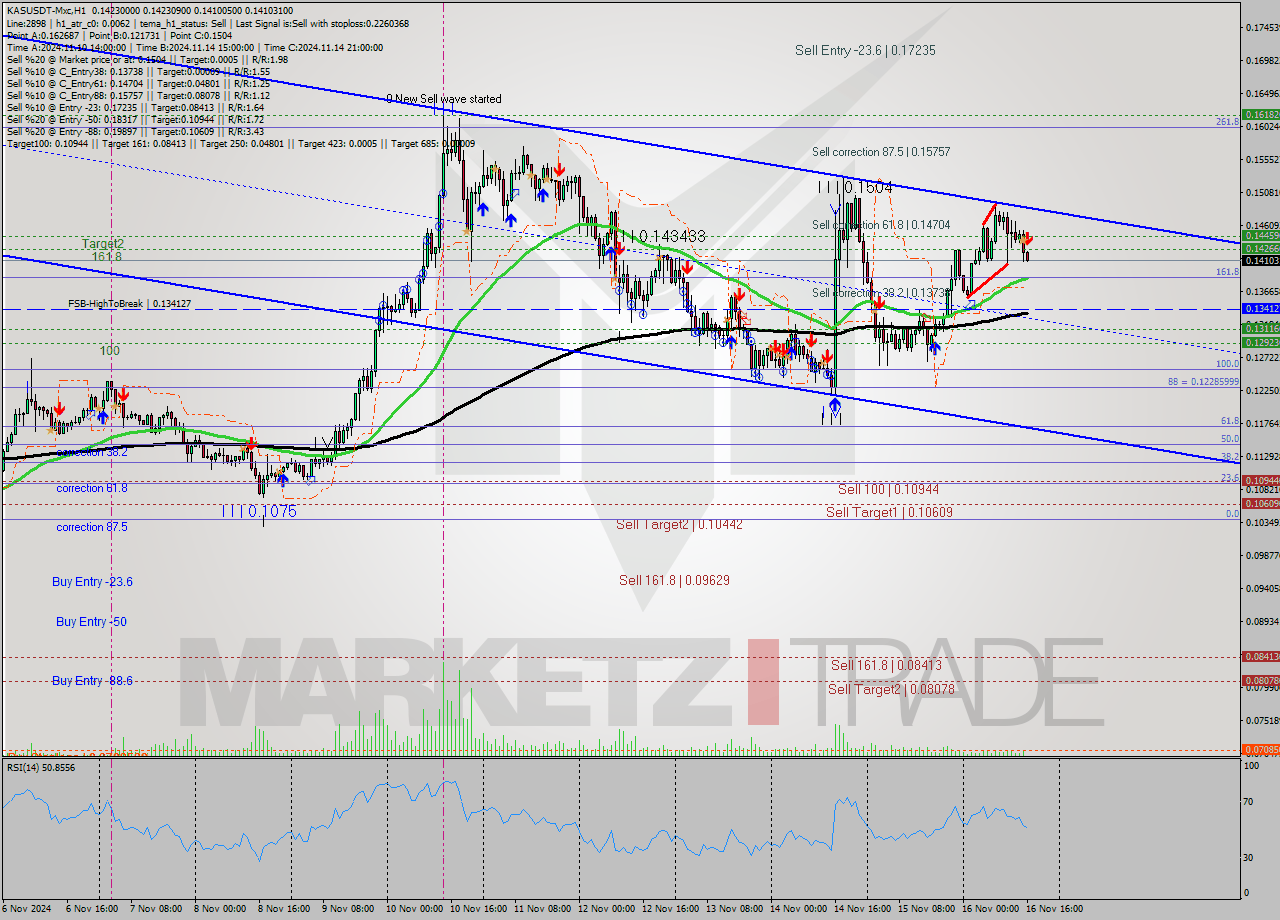Image resolution: width=1280 pixels, height=920 pixels.
Task: Click the green 'Target2' label
Action: click(x=103, y=243)
